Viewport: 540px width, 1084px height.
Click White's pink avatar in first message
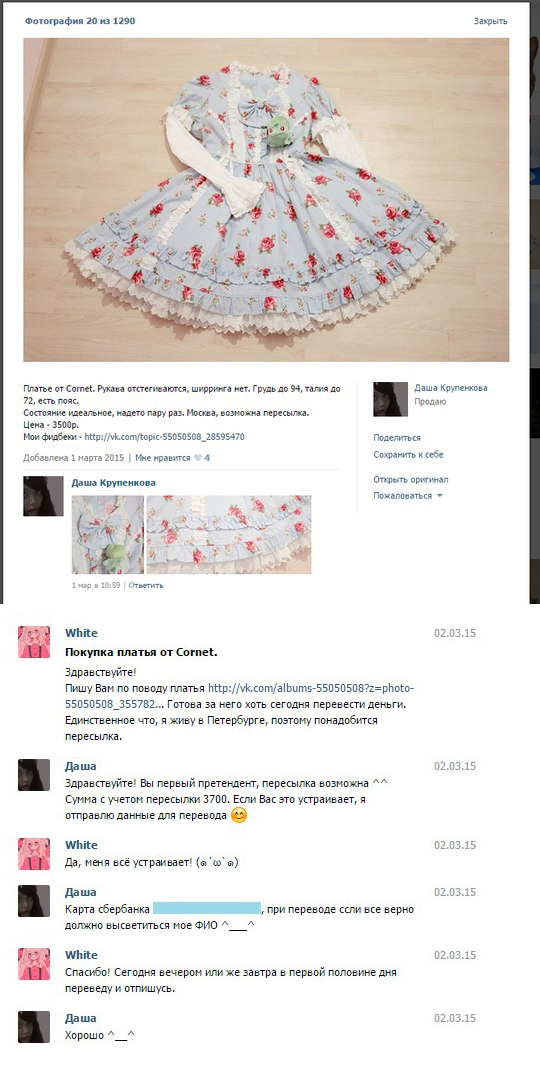(x=34, y=642)
